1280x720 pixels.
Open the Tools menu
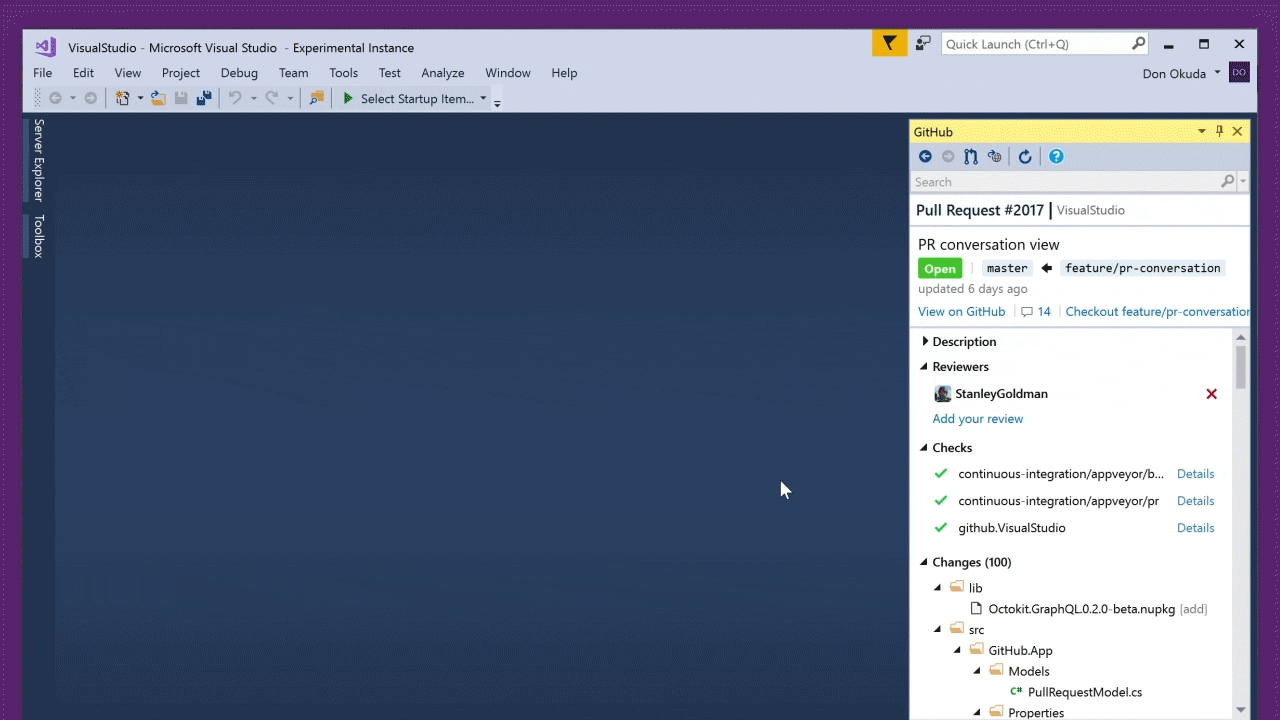pos(343,73)
